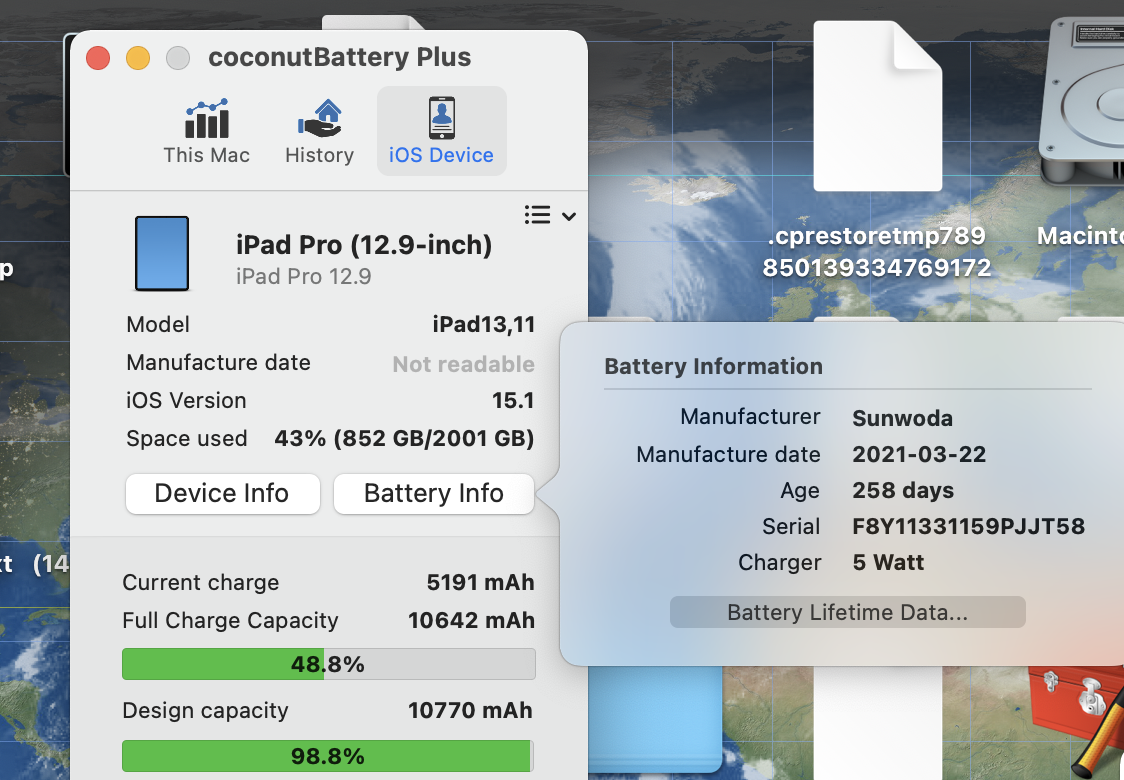This screenshot has height=780, width=1124.
Task: Click the Space used label
Action: click(187, 439)
